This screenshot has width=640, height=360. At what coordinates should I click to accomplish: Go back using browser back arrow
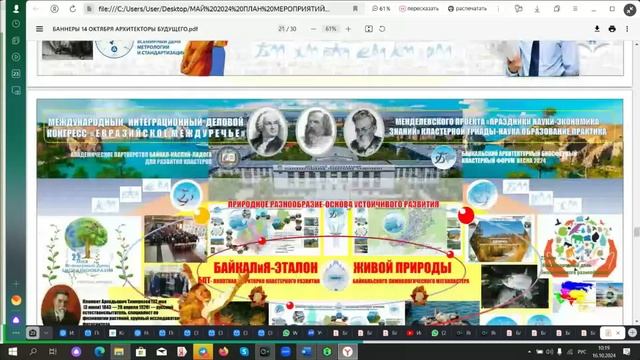(36, 9)
